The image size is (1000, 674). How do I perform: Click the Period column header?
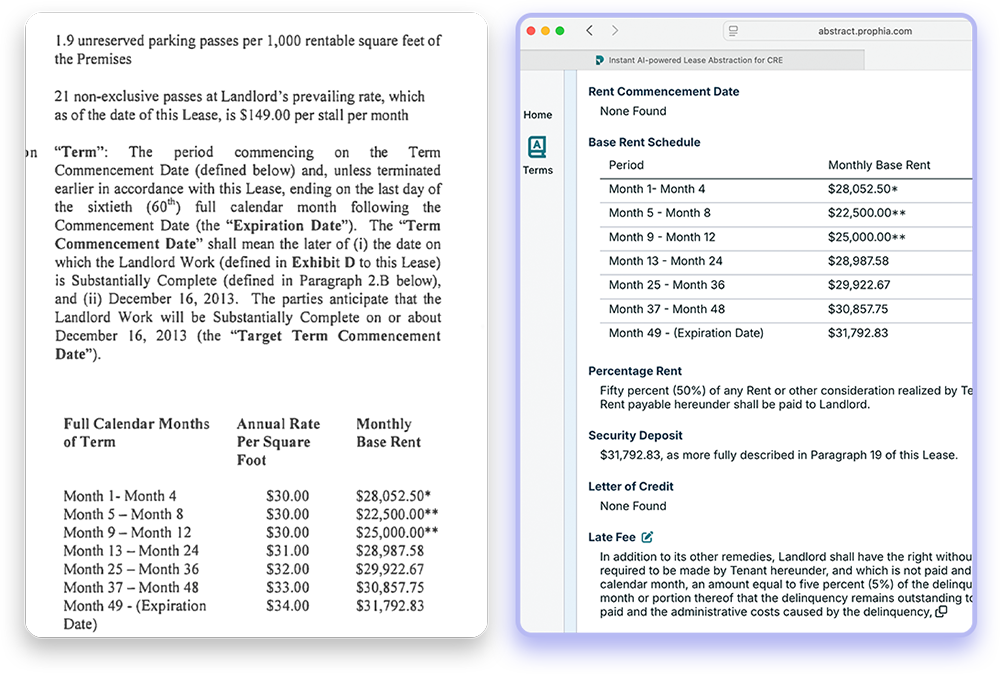[x=626, y=165]
